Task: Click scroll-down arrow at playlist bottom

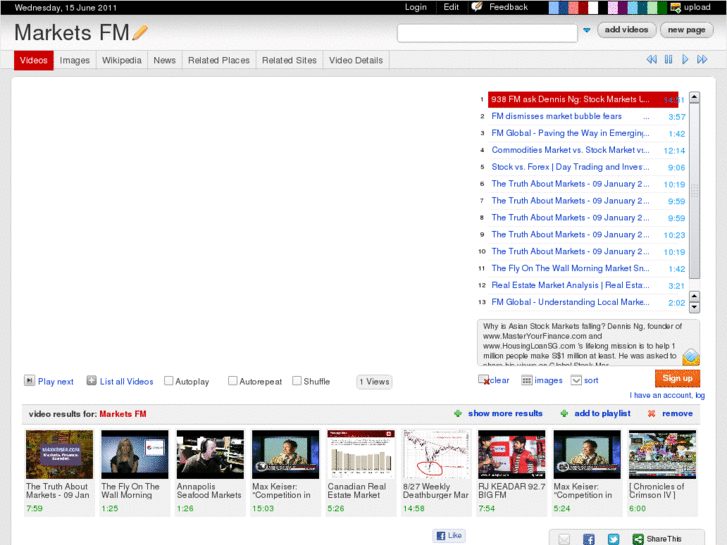Action: [x=694, y=307]
